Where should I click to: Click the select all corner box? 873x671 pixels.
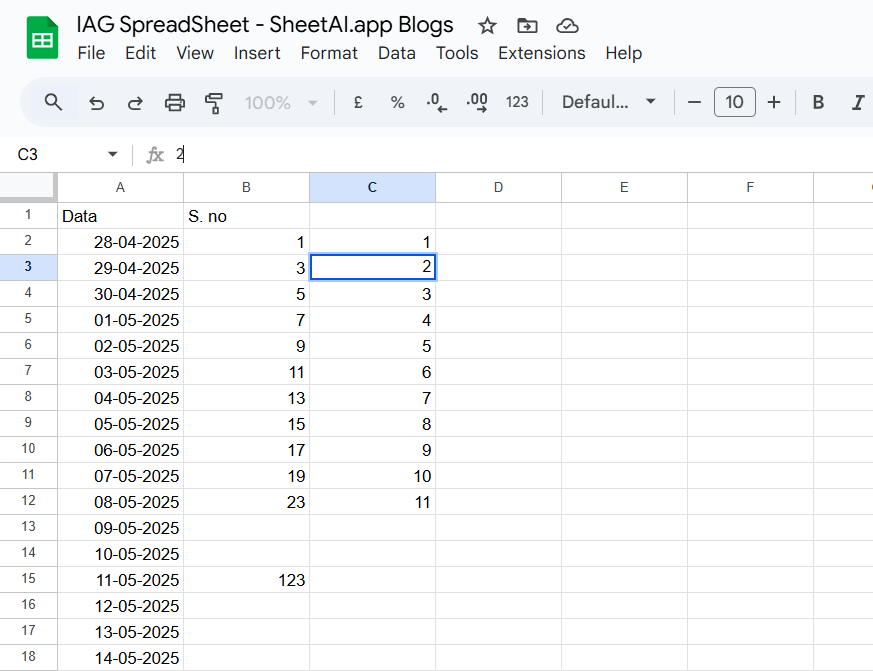coord(28,187)
